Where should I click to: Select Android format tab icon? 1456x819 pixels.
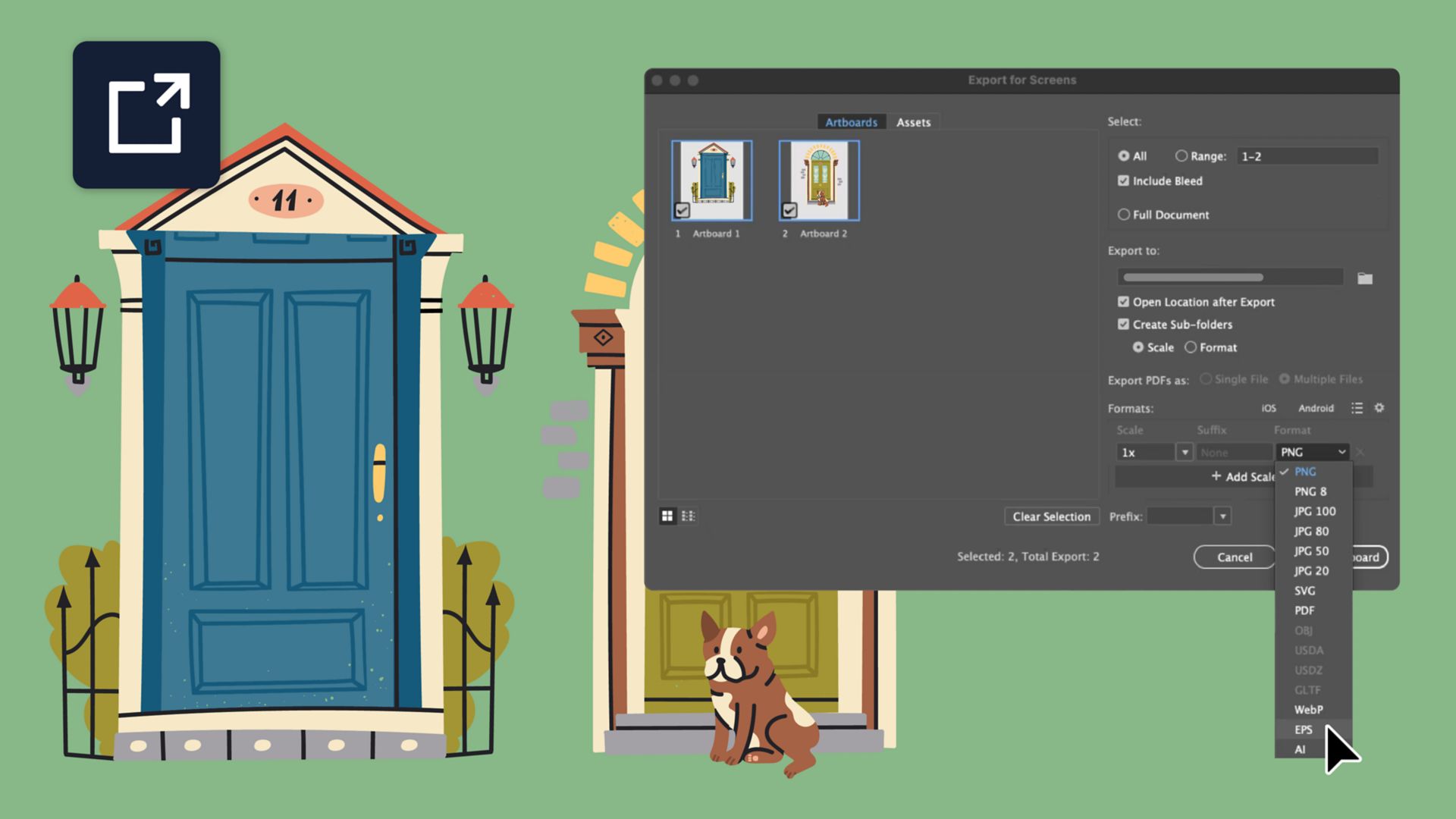click(1315, 408)
